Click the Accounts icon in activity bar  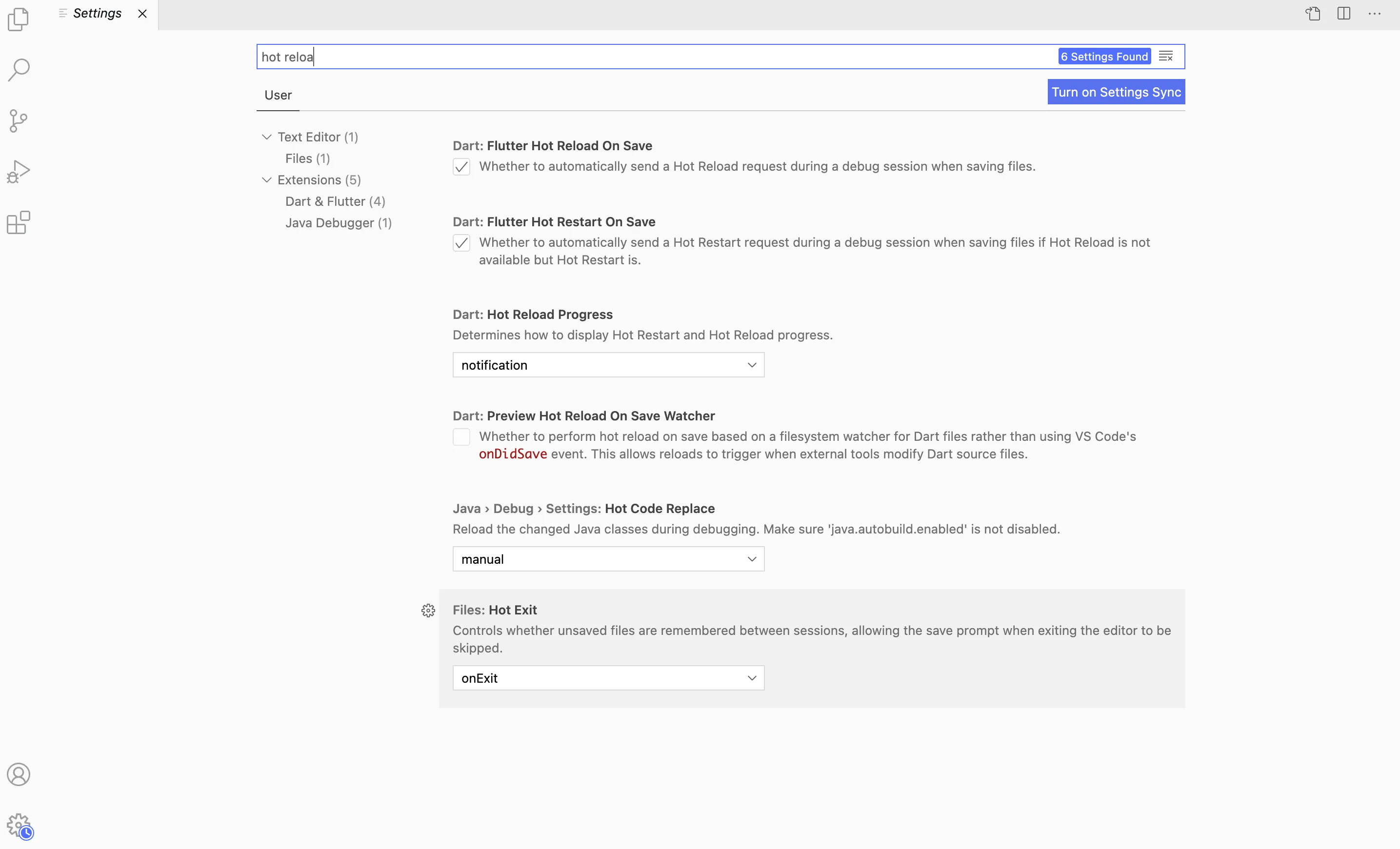coord(18,774)
